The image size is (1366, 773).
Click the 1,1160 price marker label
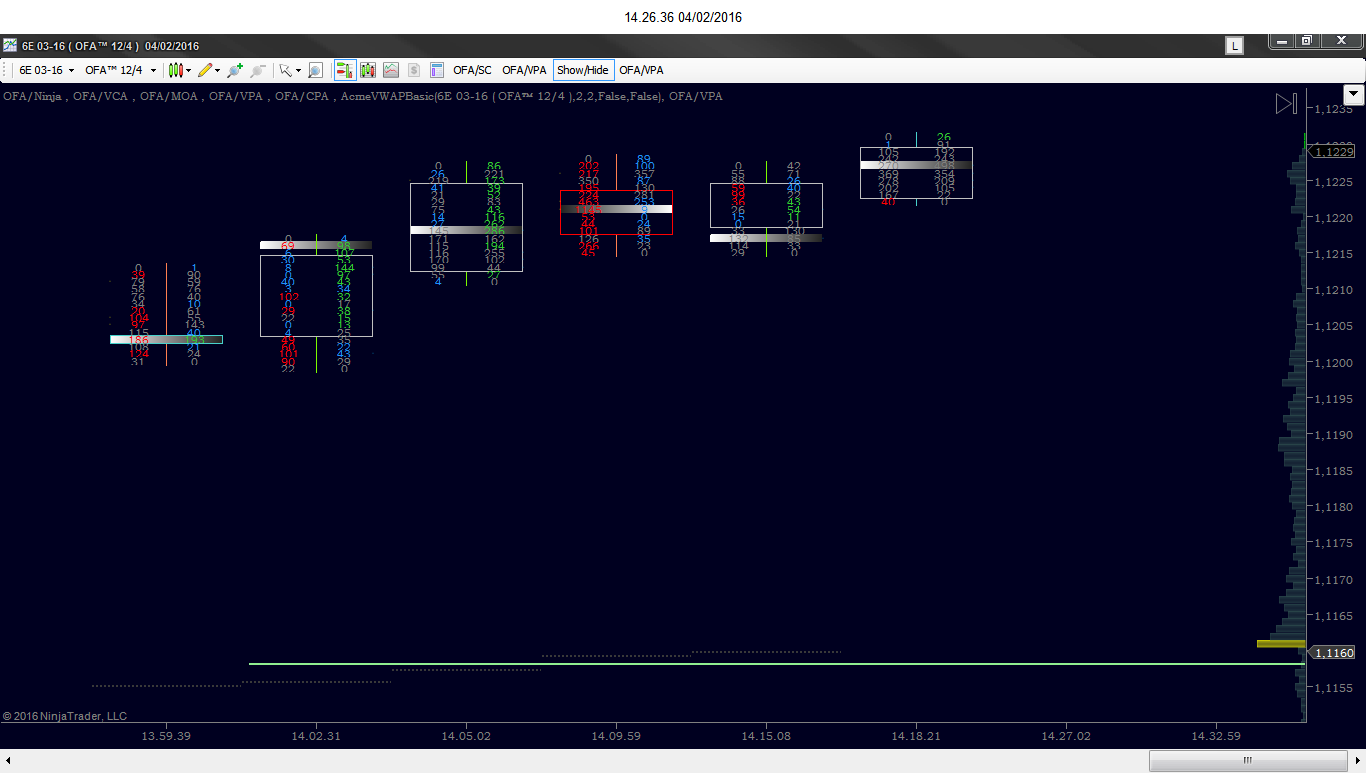(1333, 652)
